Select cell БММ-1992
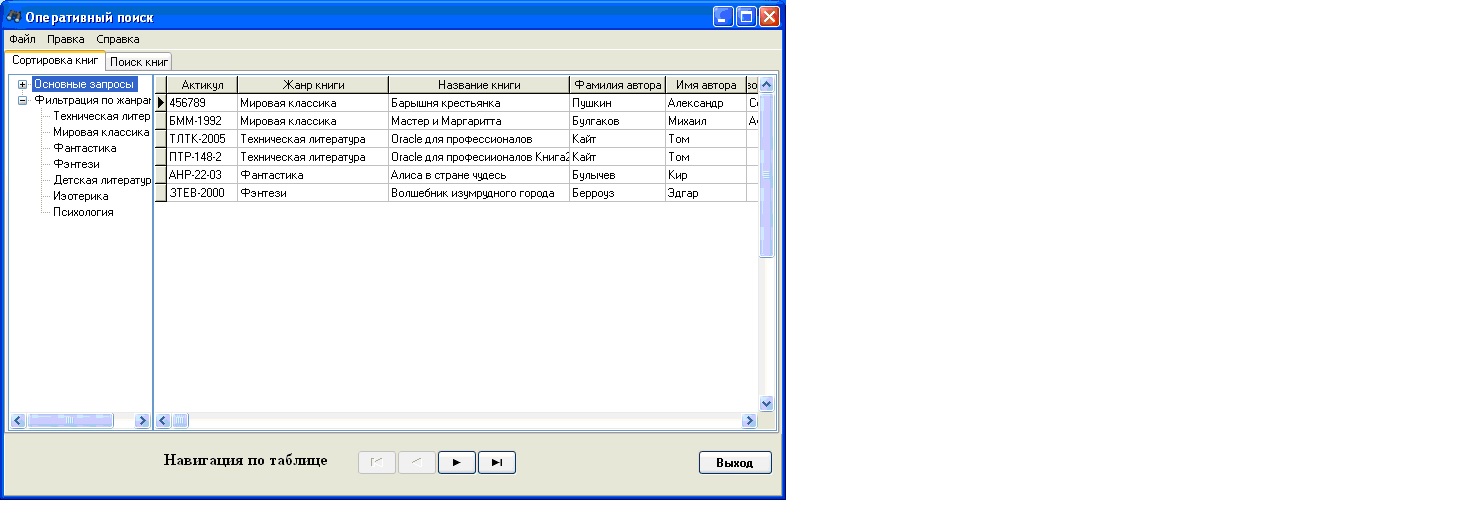 (202, 121)
